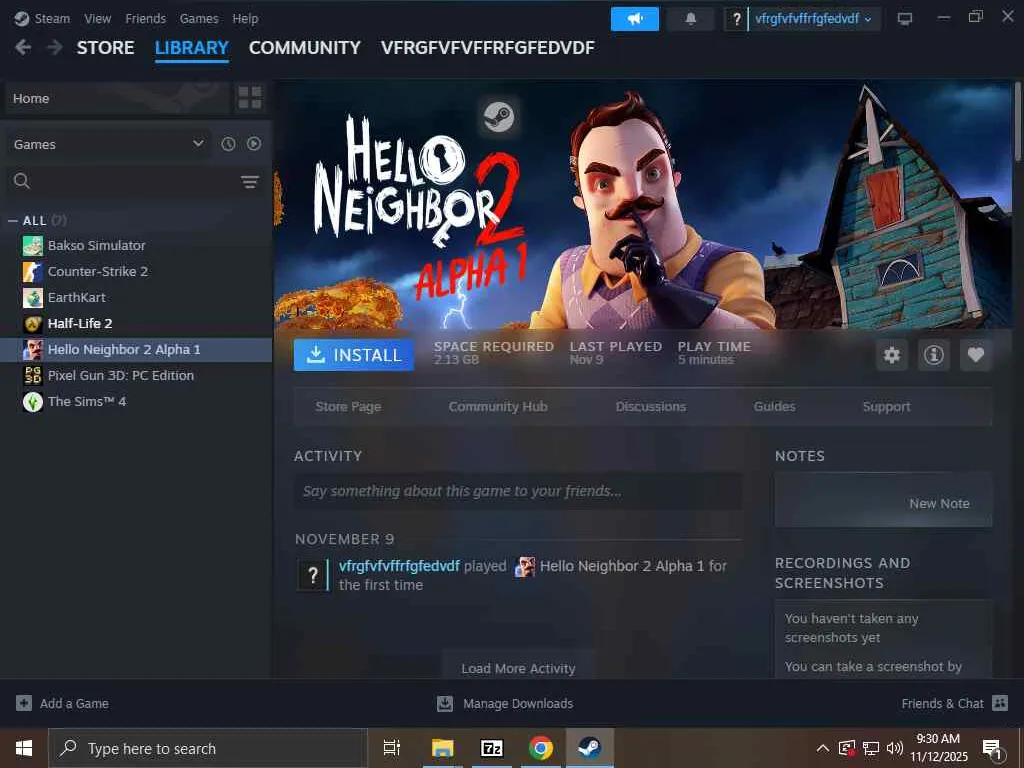The width and height of the screenshot is (1024, 768).
Task: Open File Explorer from taskbar
Action: [443, 748]
